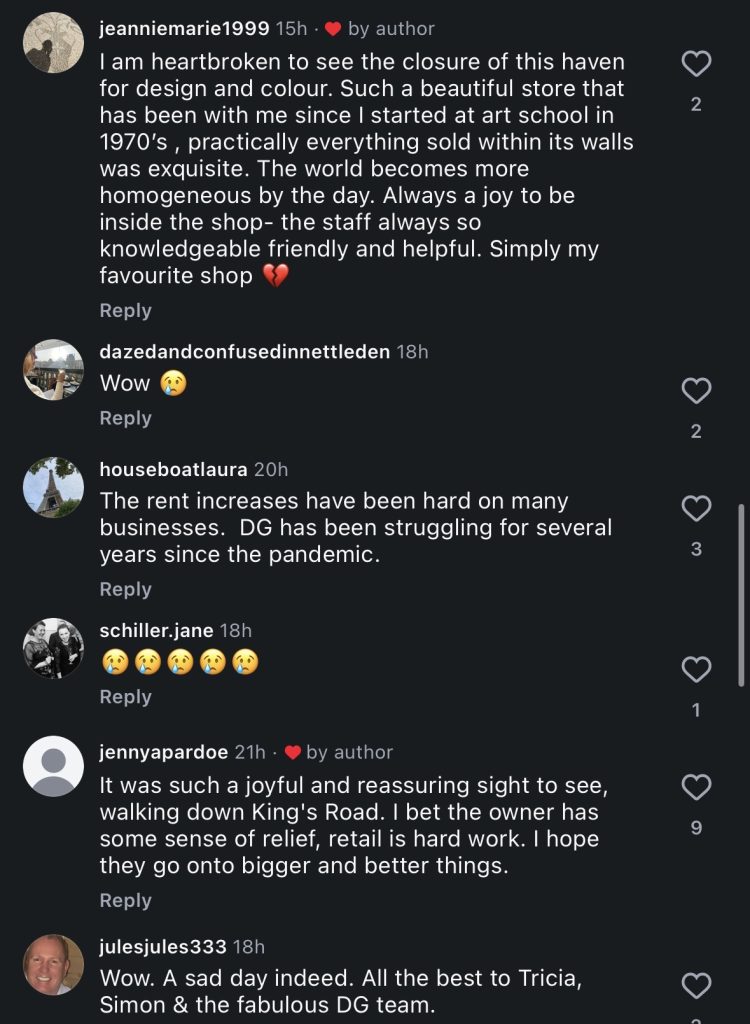Reply to jeanniemarie1999's comment
The height and width of the screenshot is (1024, 750).
pos(125,310)
